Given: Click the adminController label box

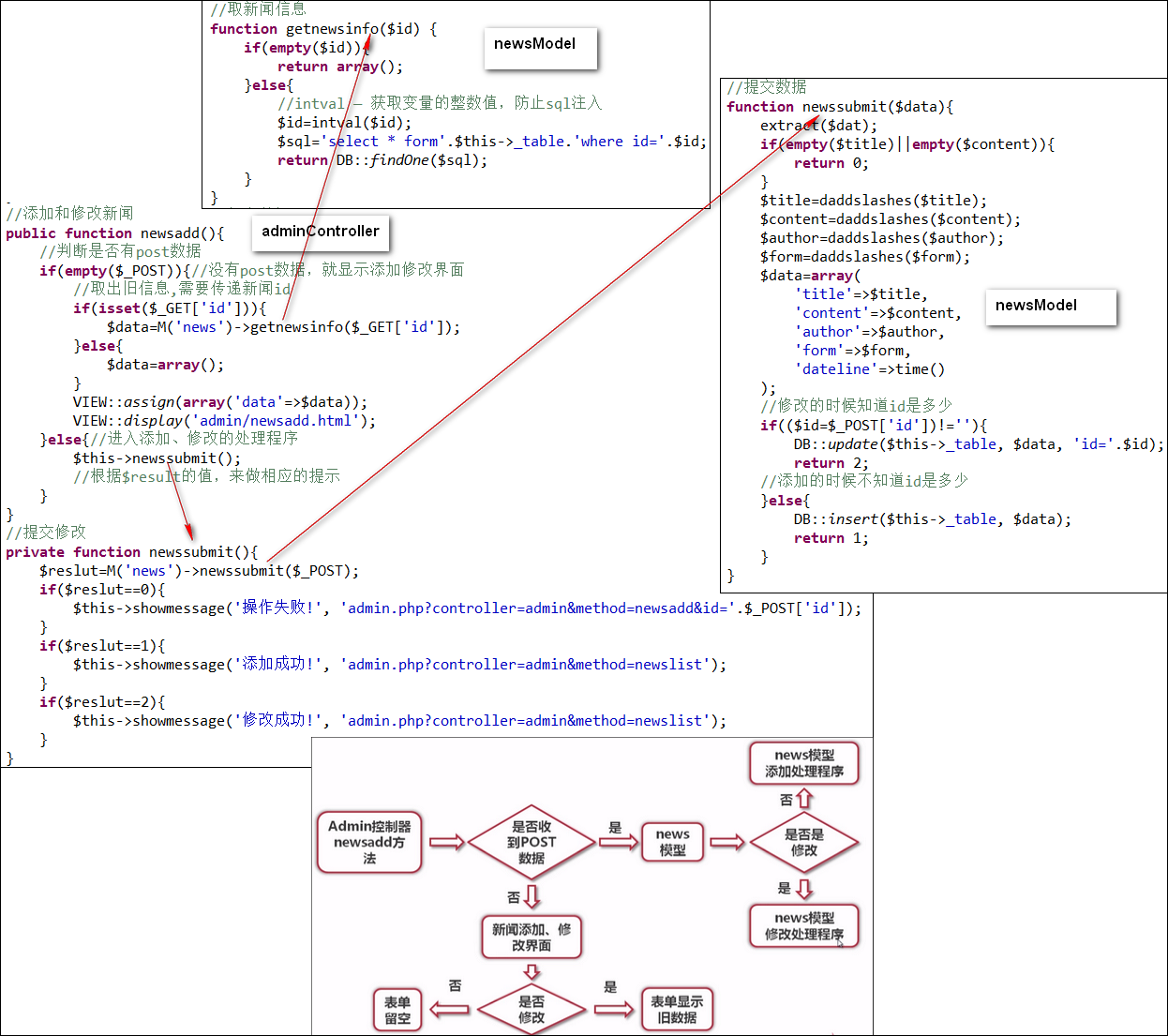Looking at the screenshot, I should [x=321, y=232].
